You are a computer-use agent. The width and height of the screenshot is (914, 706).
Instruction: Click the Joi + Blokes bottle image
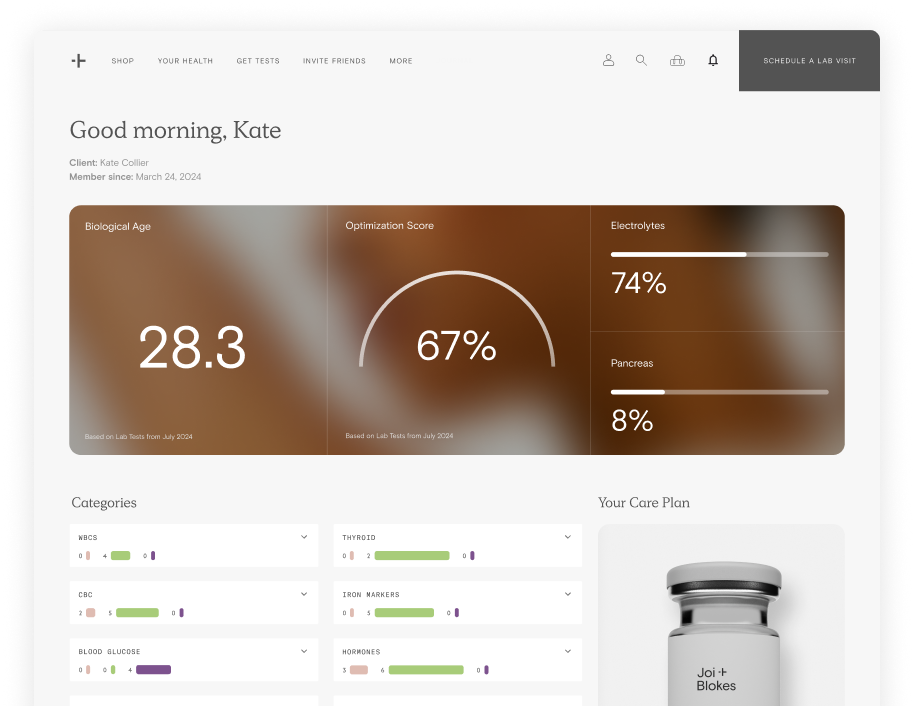tap(722, 630)
